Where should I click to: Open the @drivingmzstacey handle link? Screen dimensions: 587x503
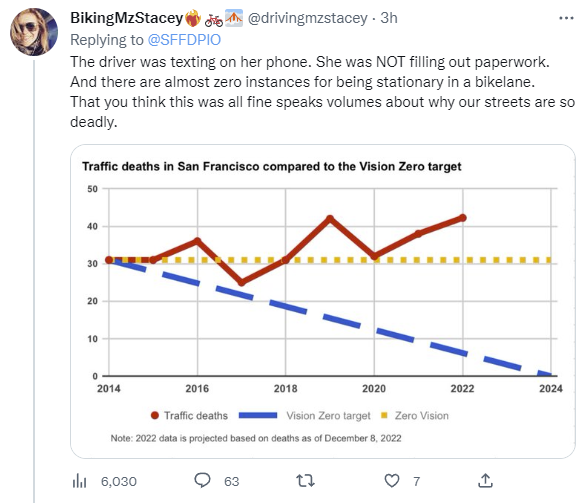tap(308, 18)
